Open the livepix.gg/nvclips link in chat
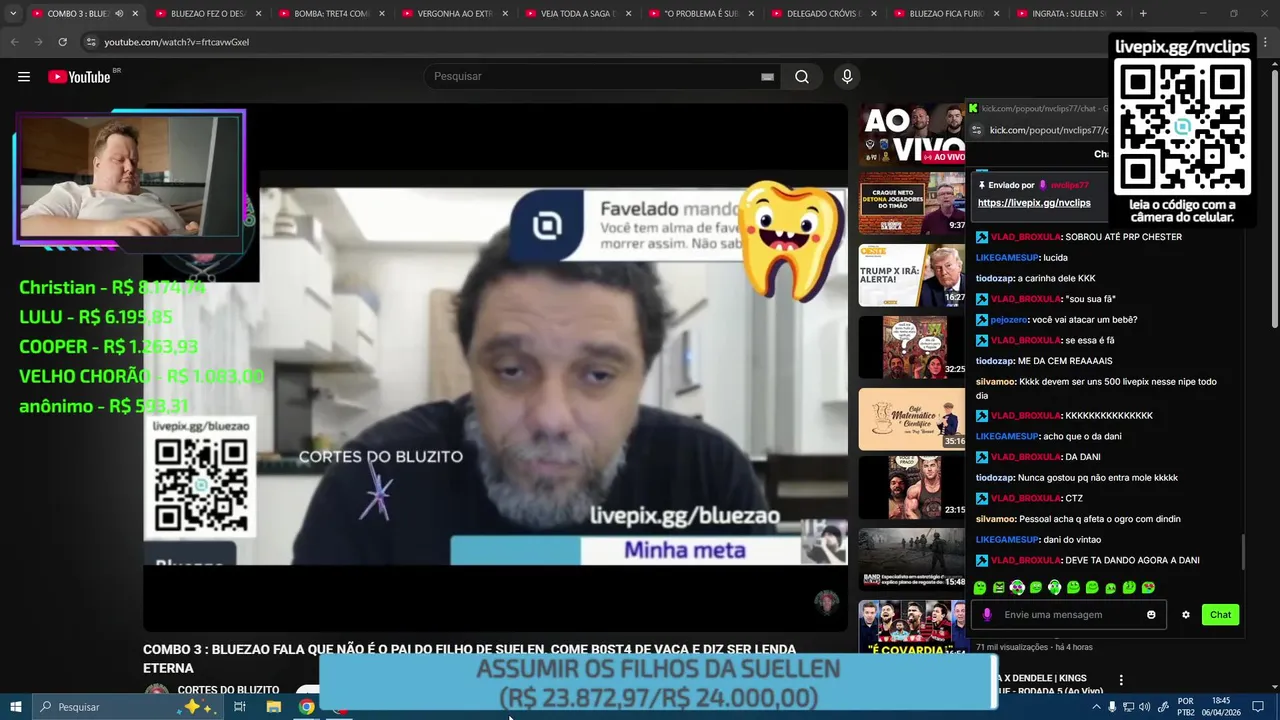The width and height of the screenshot is (1280, 720). coord(1034,203)
